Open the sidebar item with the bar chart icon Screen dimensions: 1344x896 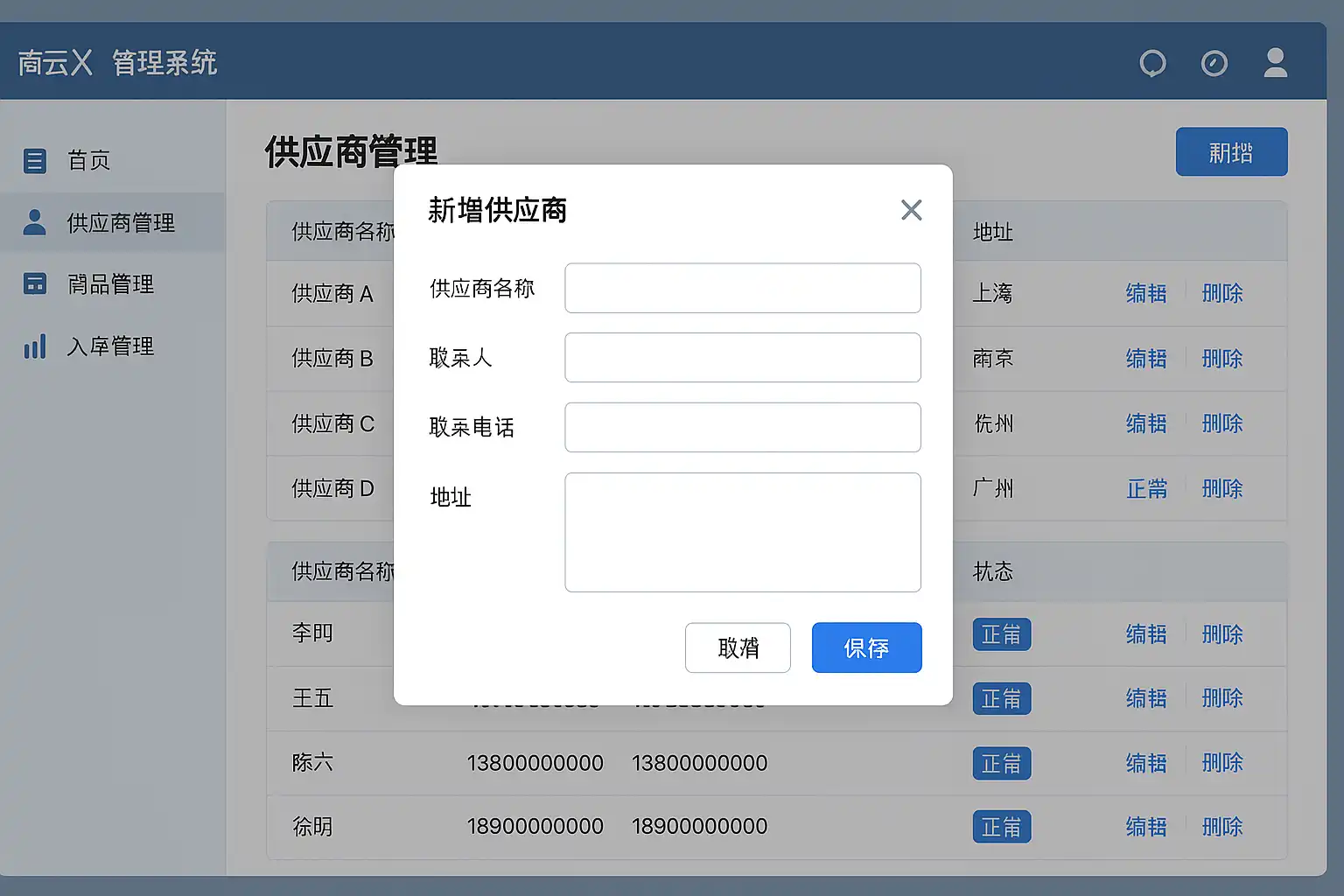tap(112, 346)
